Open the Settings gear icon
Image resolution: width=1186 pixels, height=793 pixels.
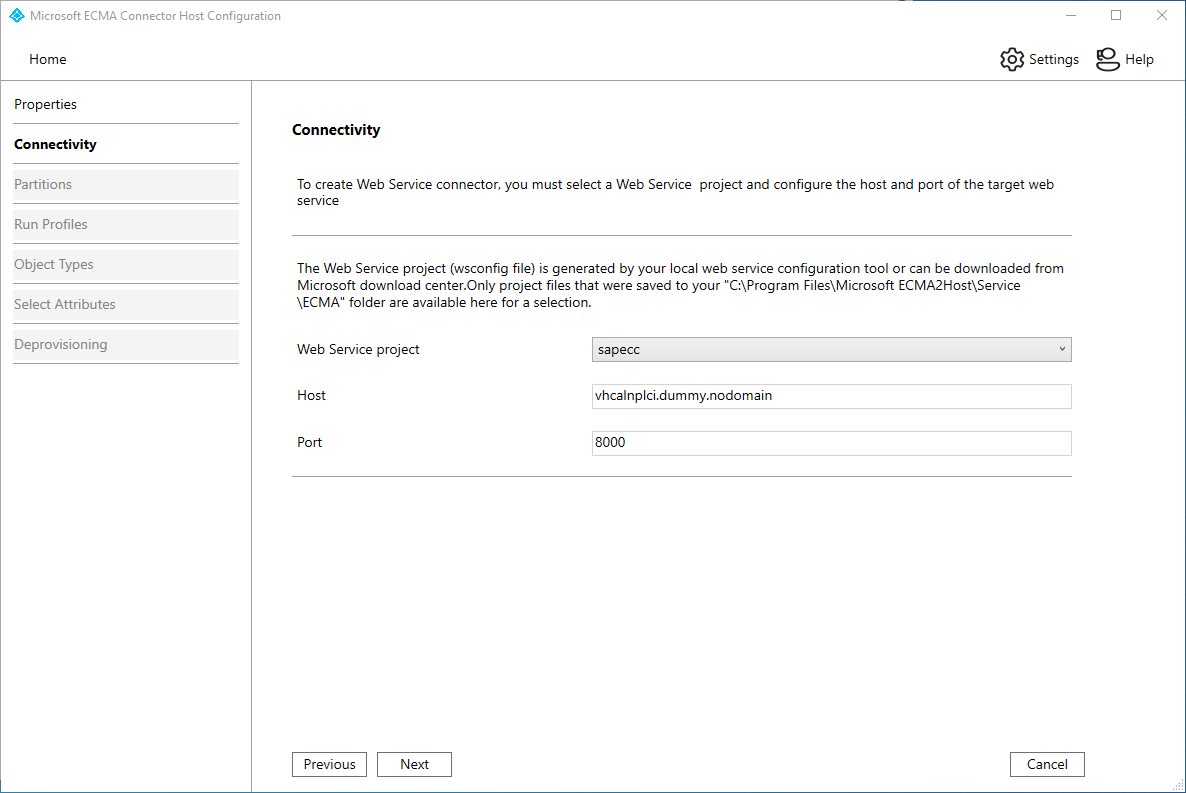(1012, 59)
